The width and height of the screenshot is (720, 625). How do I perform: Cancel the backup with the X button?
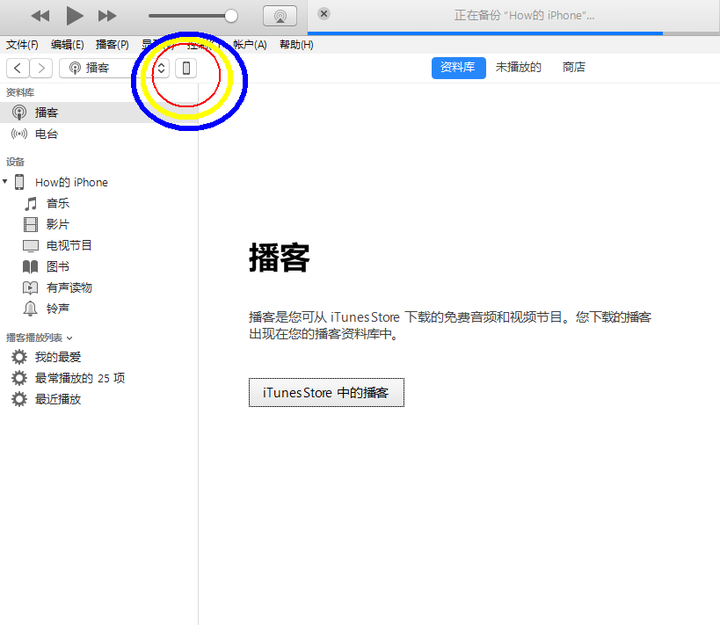(x=324, y=14)
